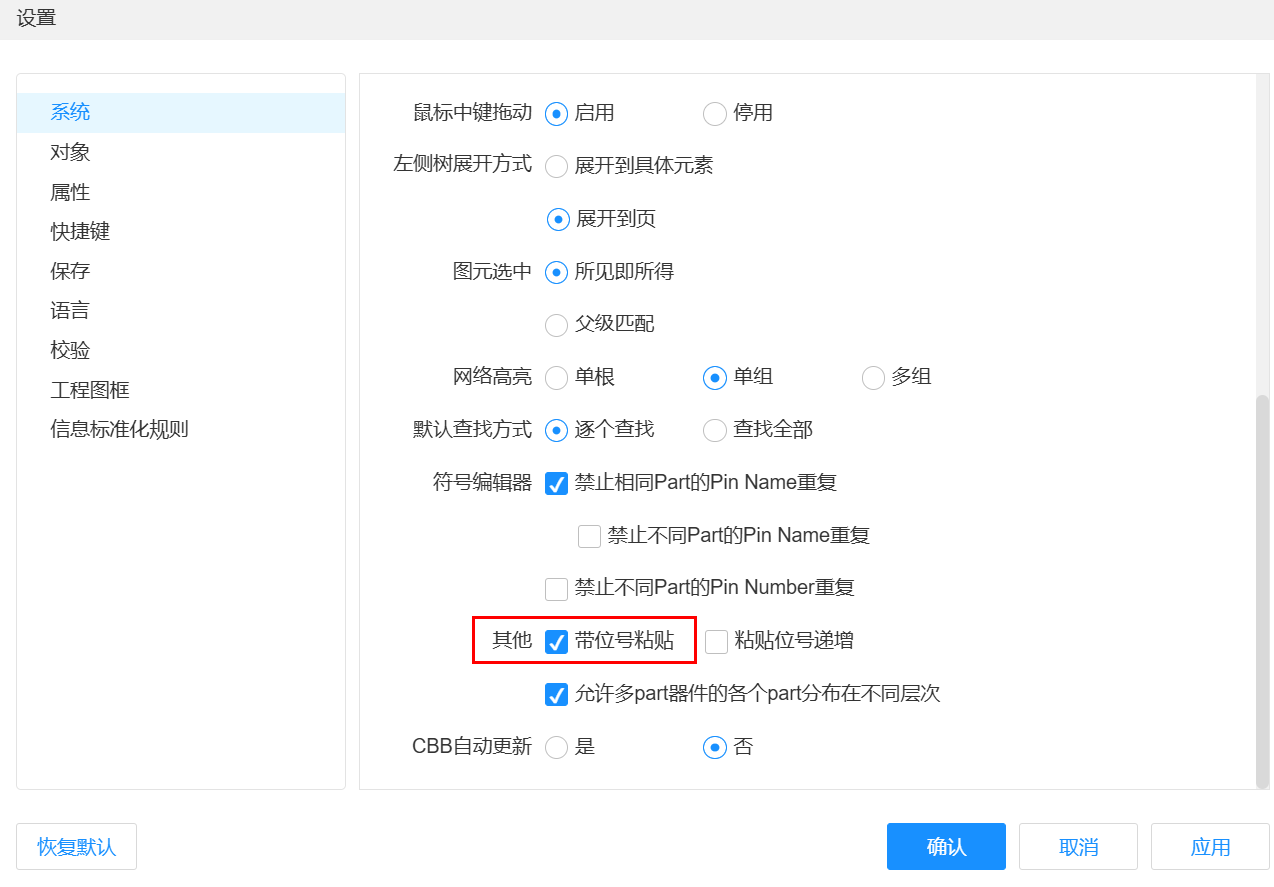Select 停用 for 鼠标中键拖动
Screen dimensions: 1274x887
pos(715,114)
